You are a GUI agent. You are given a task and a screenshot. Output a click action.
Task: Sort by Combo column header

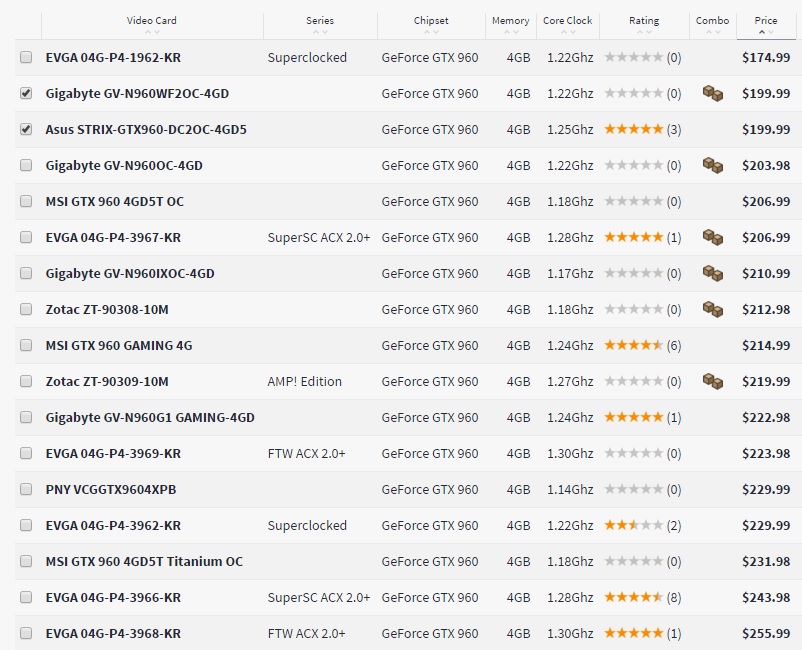[712, 21]
